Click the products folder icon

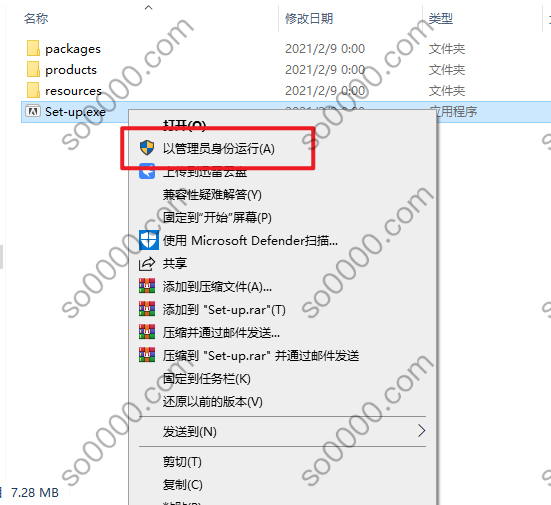(33, 70)
